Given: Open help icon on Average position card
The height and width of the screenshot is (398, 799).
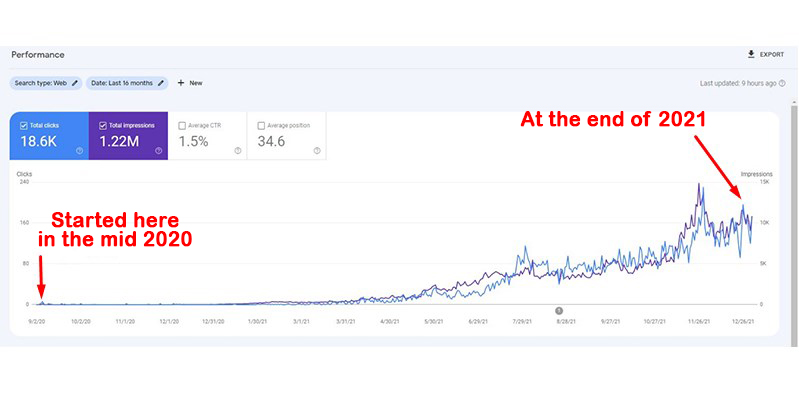Looking at the screenshot, I should tap(317, 150).
